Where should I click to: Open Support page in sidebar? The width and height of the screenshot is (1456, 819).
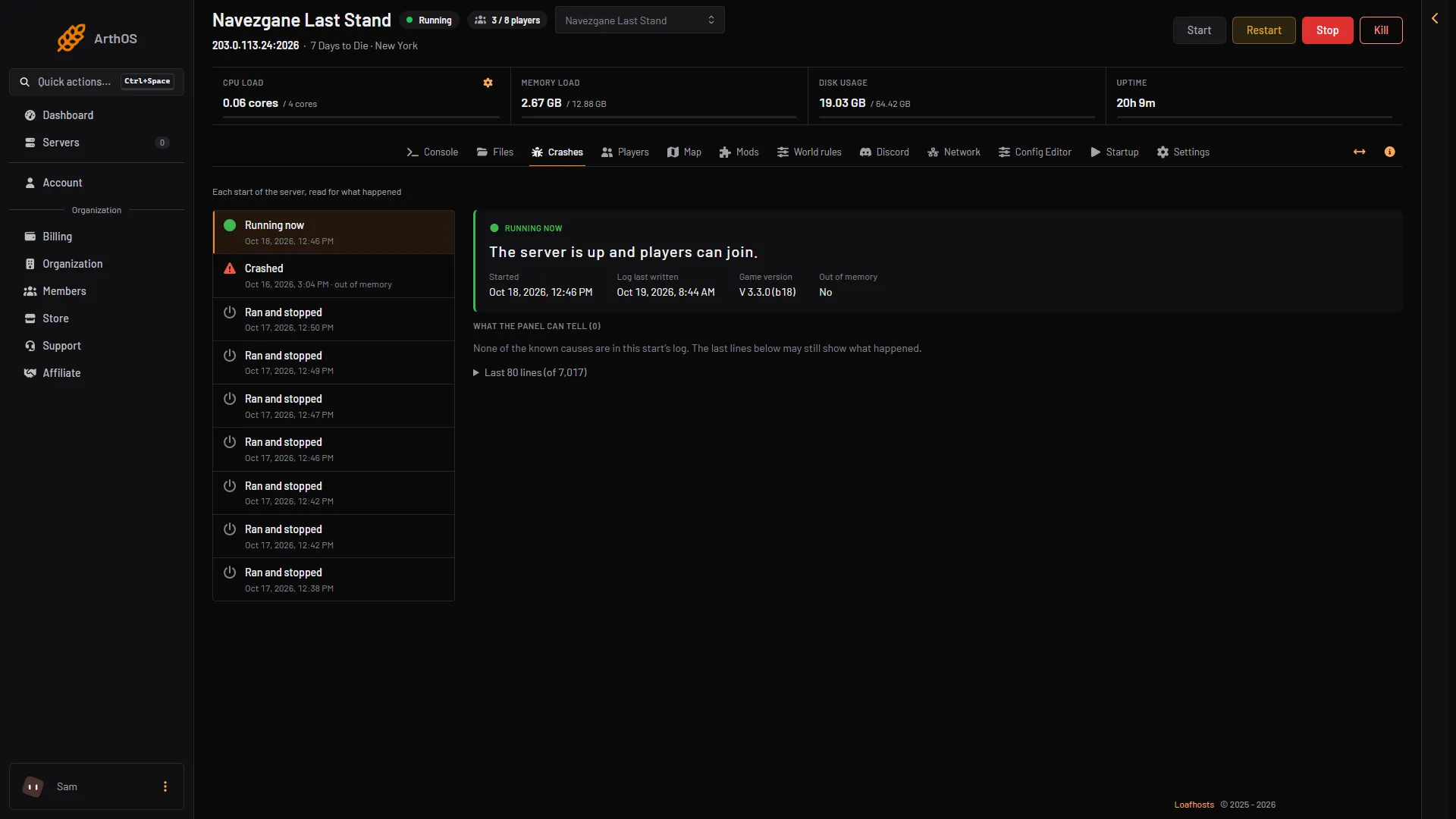point(96,346)
